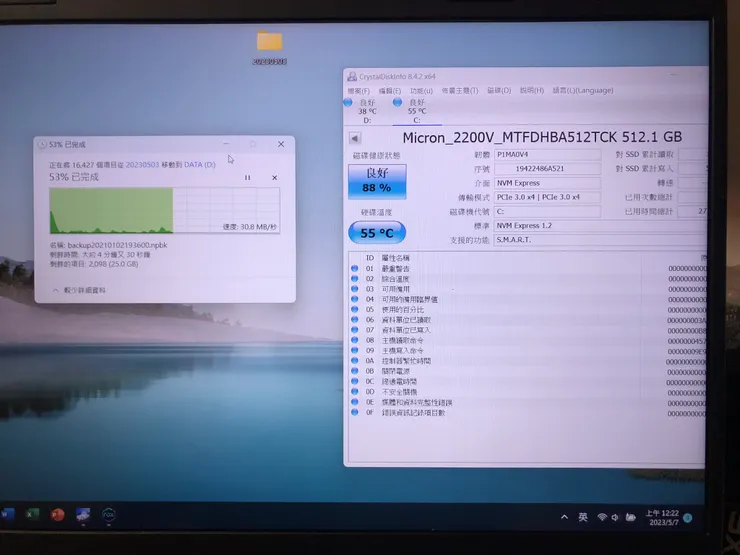
Task: Select SMART row 0C 接通電時間
Action: pyautogui.click(x=528, y=382)
